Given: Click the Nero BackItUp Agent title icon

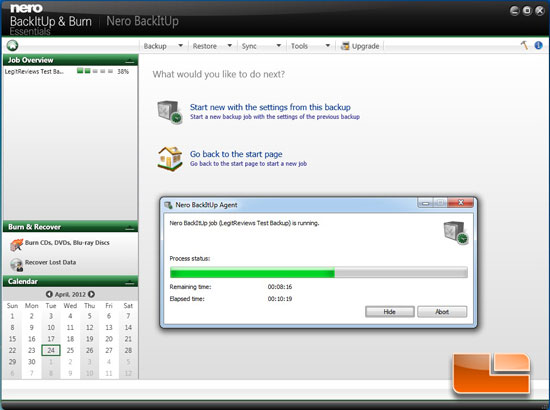Looking at the screenshot, I should 168,205.
